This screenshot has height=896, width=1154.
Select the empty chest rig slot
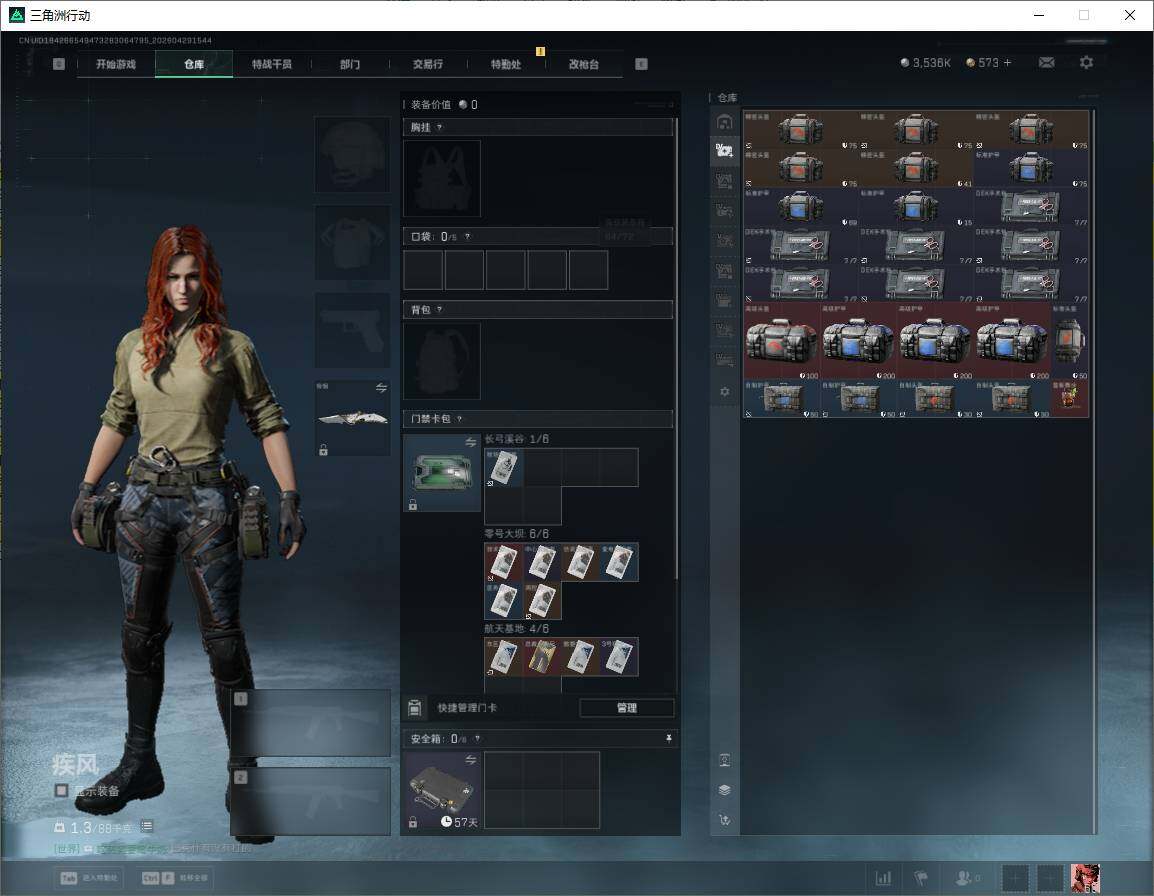coord(442,178)
